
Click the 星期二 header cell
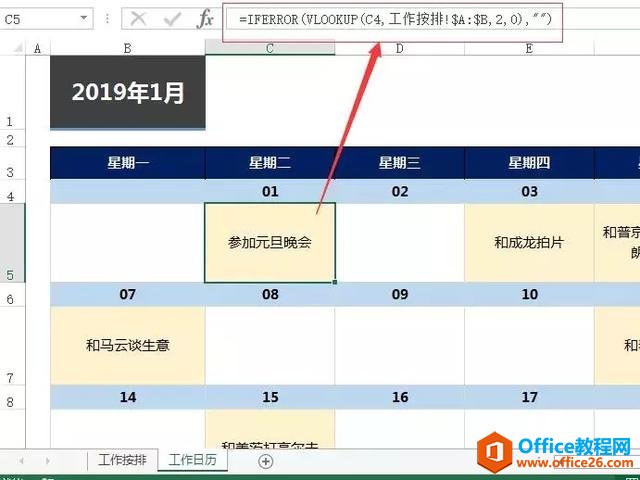point(270,163)
